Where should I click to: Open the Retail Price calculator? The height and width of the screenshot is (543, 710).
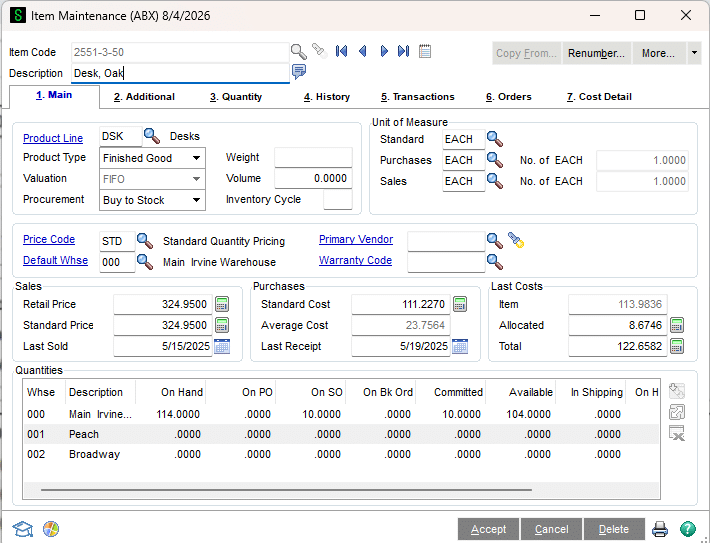[x=222, y=304]
